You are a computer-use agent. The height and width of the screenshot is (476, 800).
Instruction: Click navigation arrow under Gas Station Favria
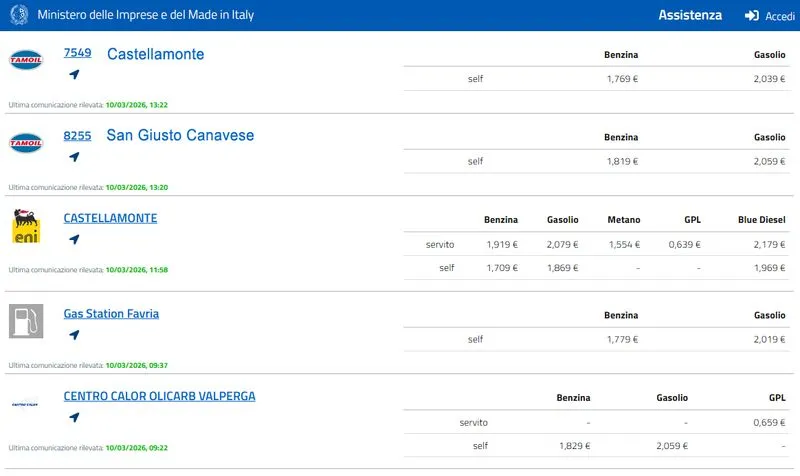point(74,335)
